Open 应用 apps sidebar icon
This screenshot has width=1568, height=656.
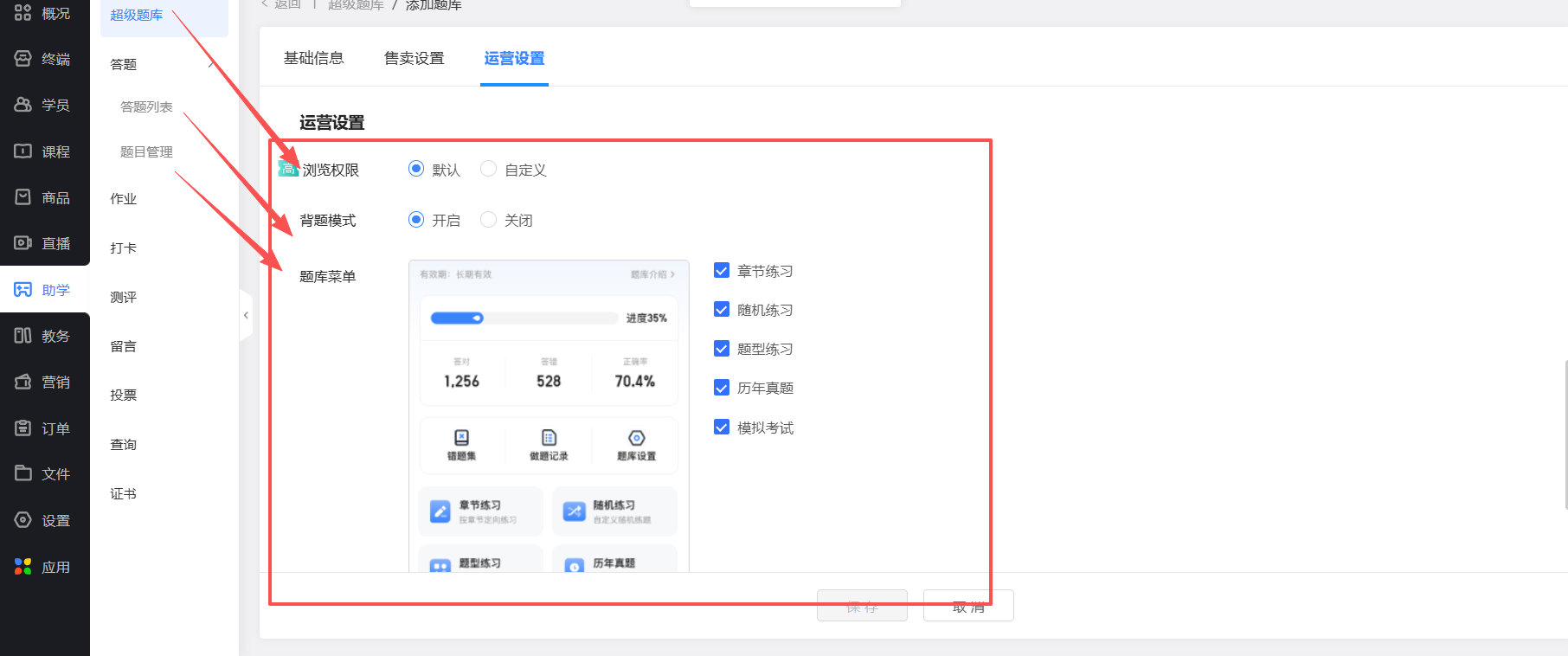pos(23,567)
